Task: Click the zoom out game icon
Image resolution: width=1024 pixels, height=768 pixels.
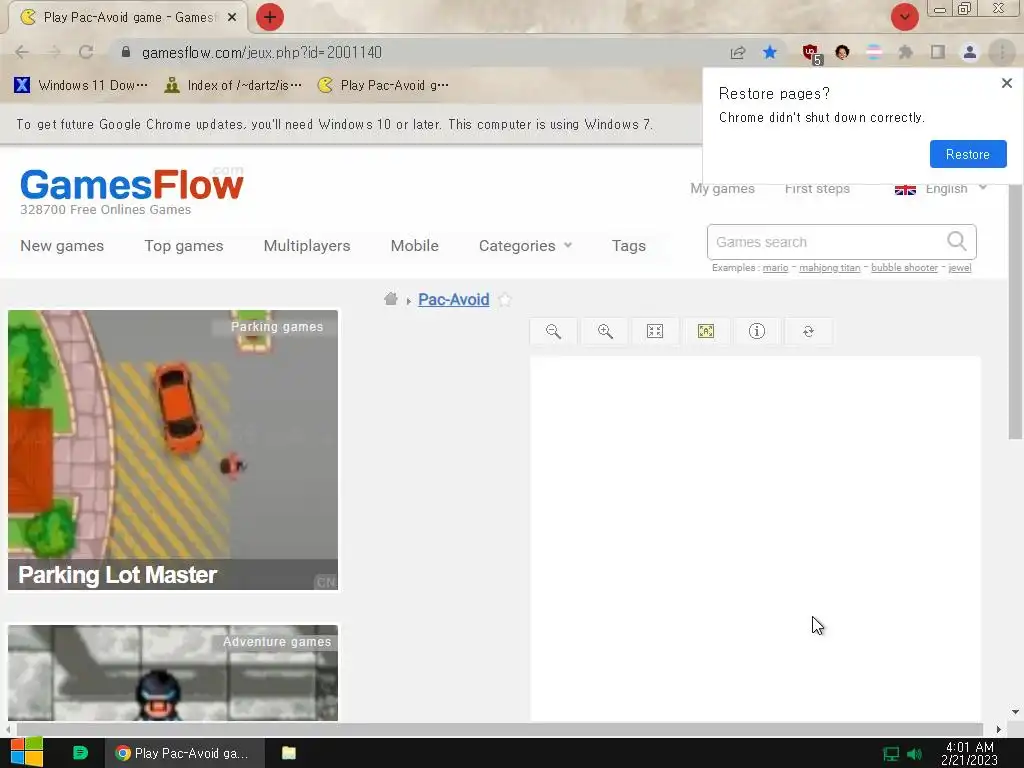Action: click(x=553, y=331)
